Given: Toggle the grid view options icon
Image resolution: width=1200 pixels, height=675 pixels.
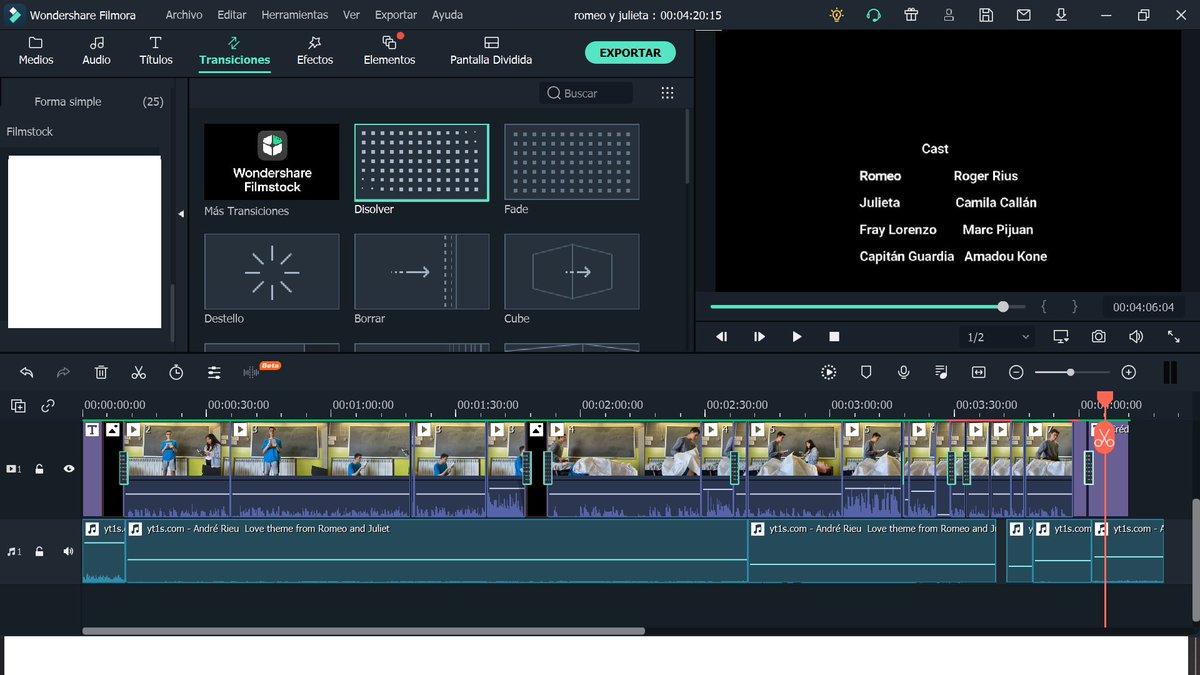Looking at the screenshot, I should [667, 93].
